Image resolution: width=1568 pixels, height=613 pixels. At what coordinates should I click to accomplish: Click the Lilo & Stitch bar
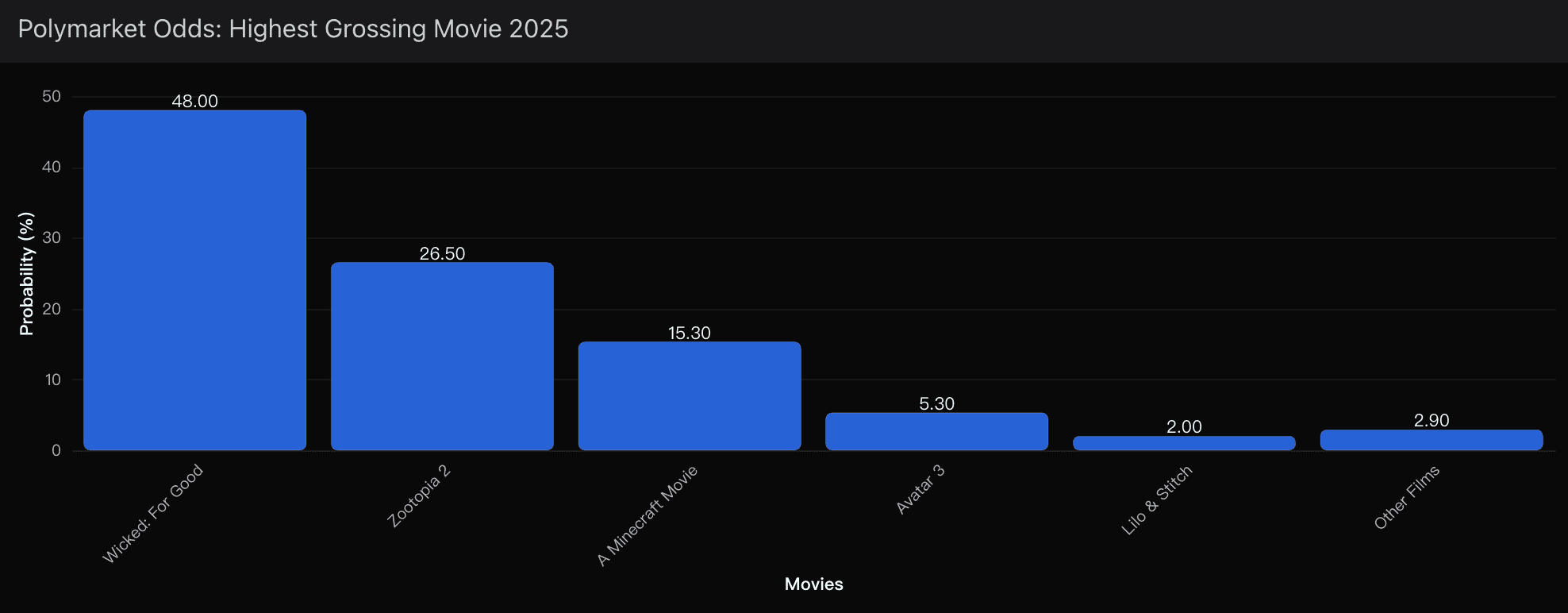click(1184, 443)
